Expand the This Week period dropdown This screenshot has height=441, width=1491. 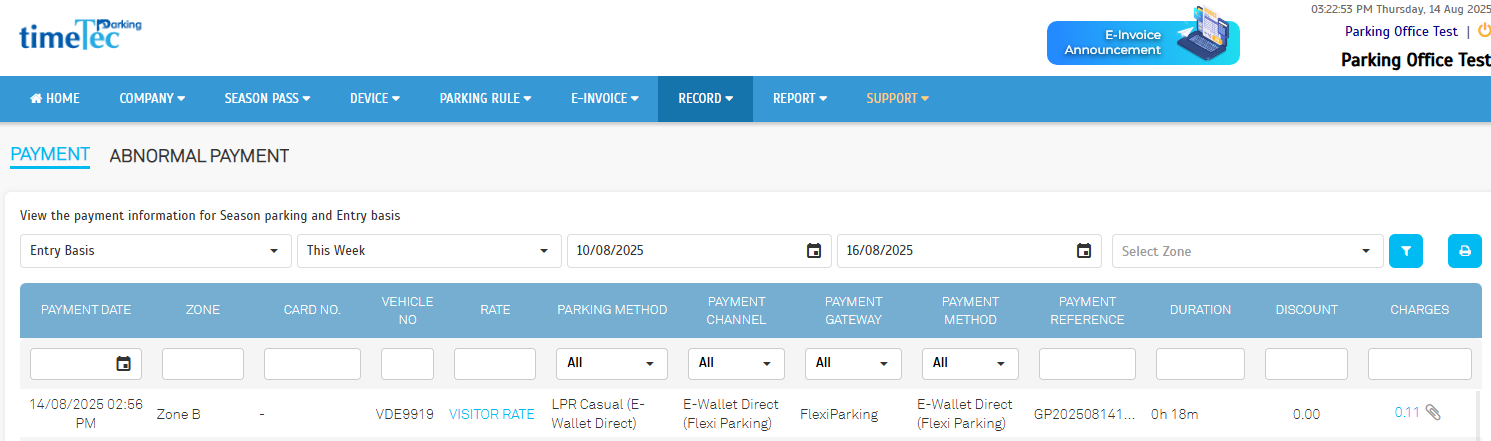pos(428,251)
